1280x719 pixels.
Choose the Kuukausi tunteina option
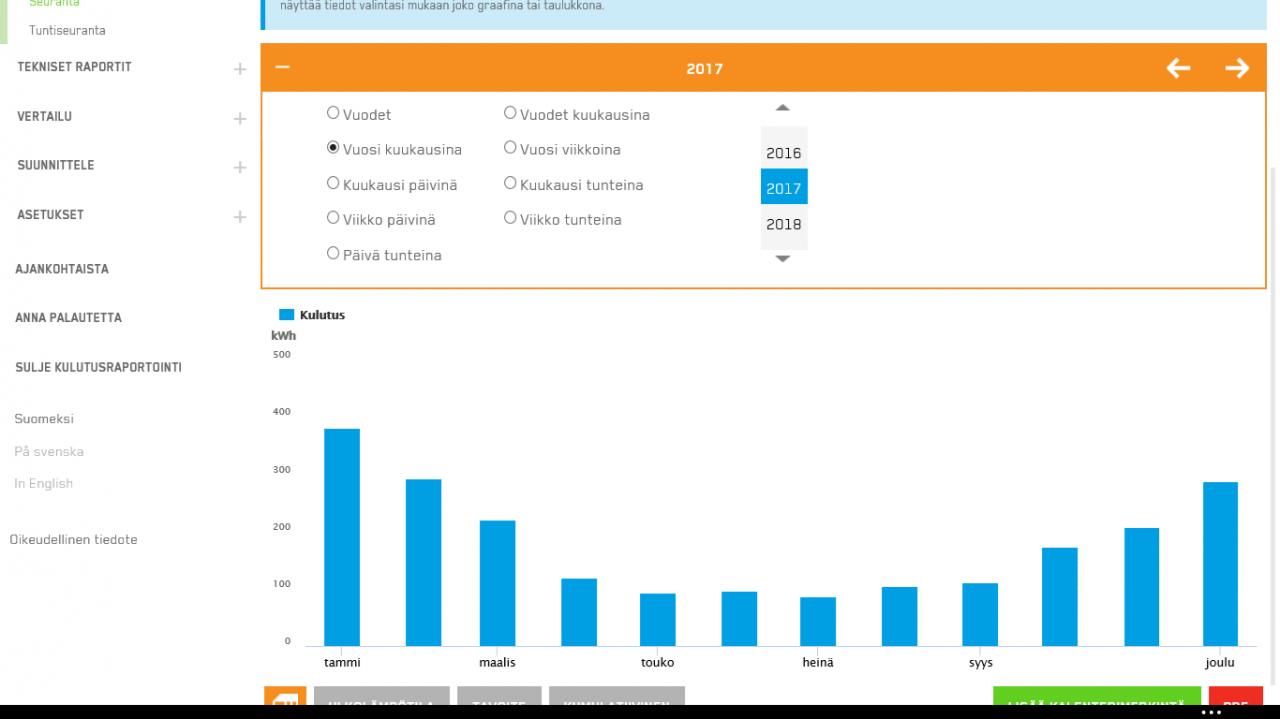511,184
